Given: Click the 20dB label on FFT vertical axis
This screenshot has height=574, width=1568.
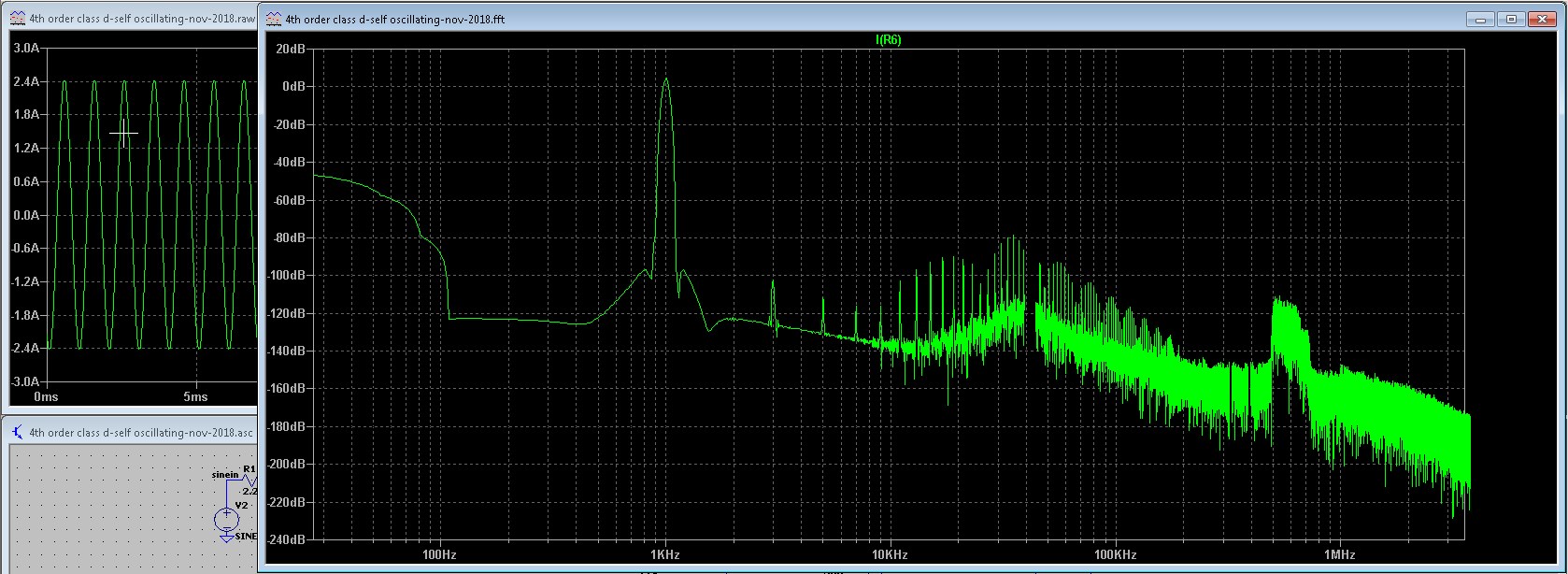Looking at the screenshot, I should 290,48.
